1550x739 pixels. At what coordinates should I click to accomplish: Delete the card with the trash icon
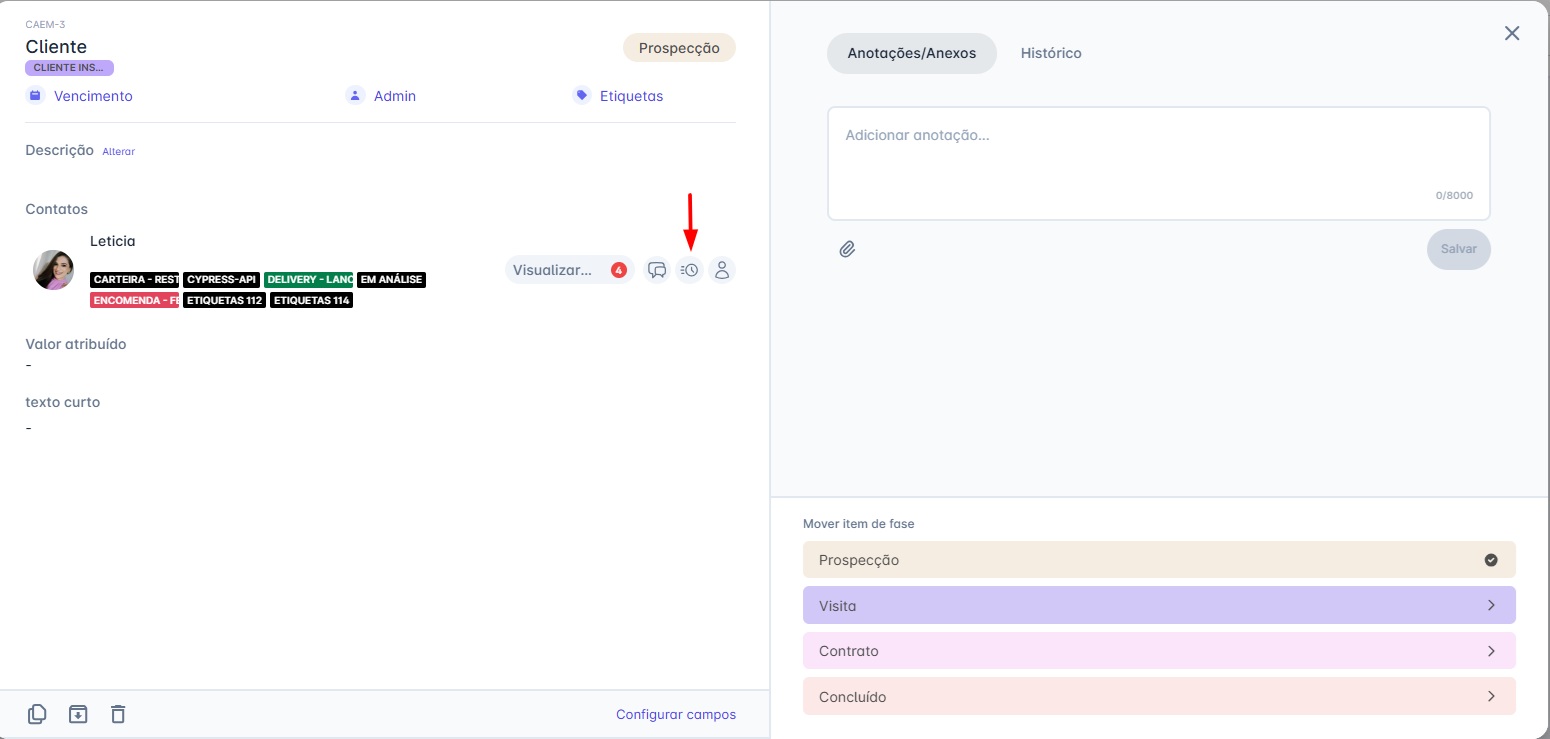coord(118,714)
